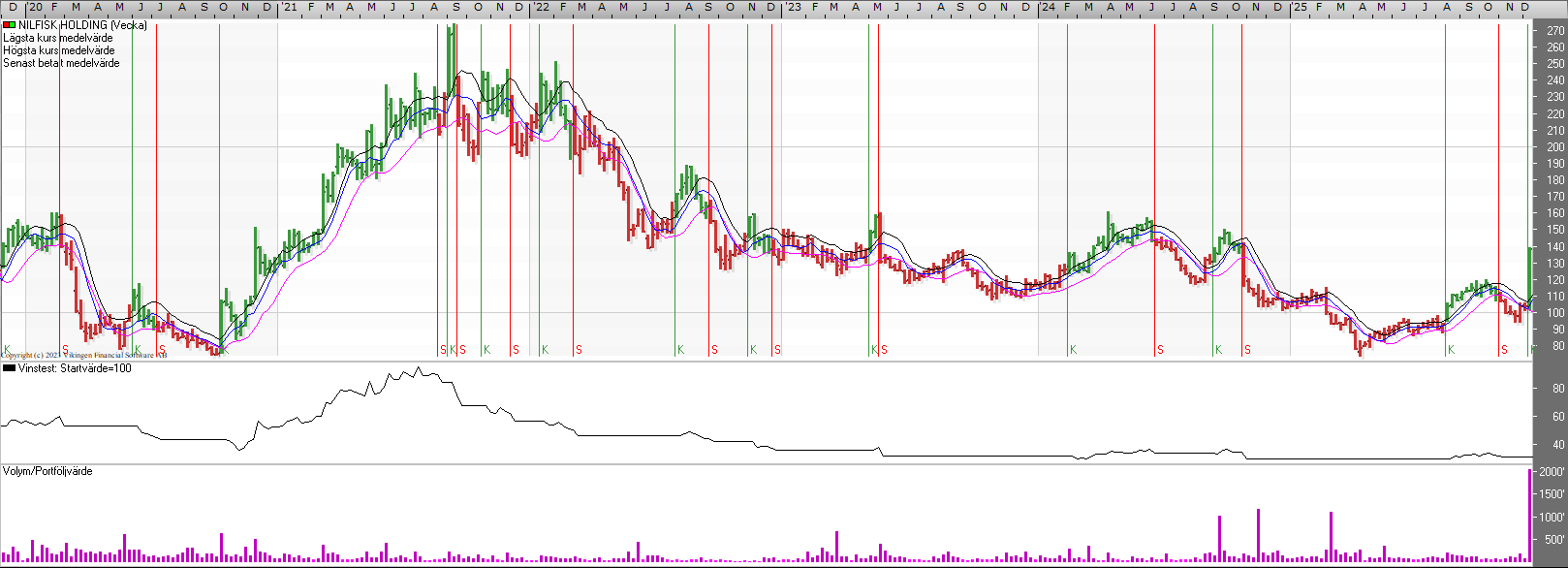The image size is (1568, 568).
Task: Click the red-green NILFISK HOLDING legend icon
Action: pyautogui.click(x=9, y=25)
